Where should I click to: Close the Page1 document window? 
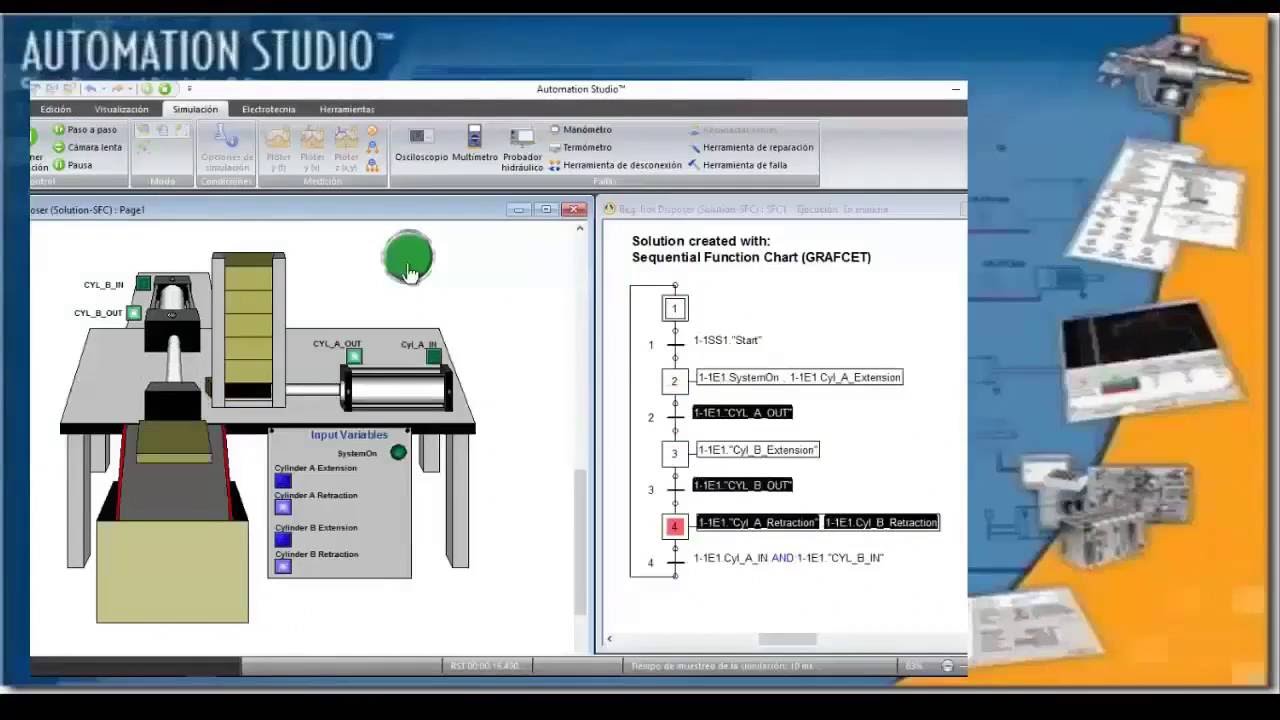574,209
